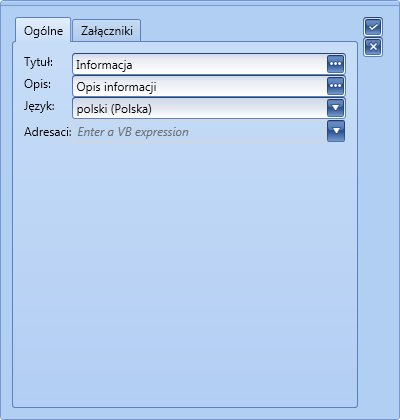Focus the Adresaci VB expression field
This screenshot has height=420, width=400.
pos(200,132)
